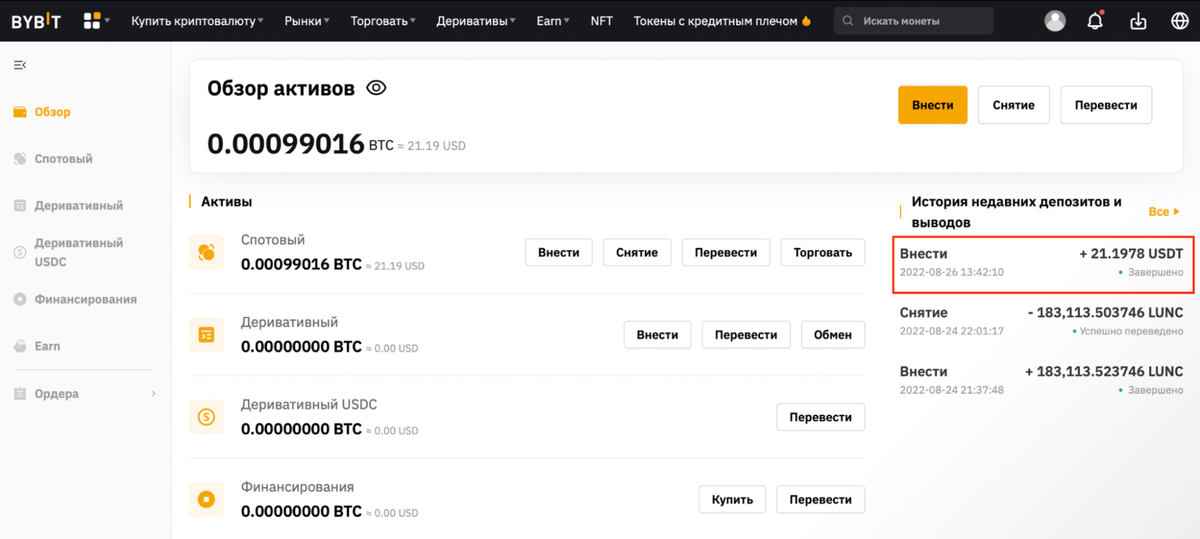This screenshot has height=539, width=1200.
Task: Click Обмен in the Деривативный row
Action: (x=832, y=334)
